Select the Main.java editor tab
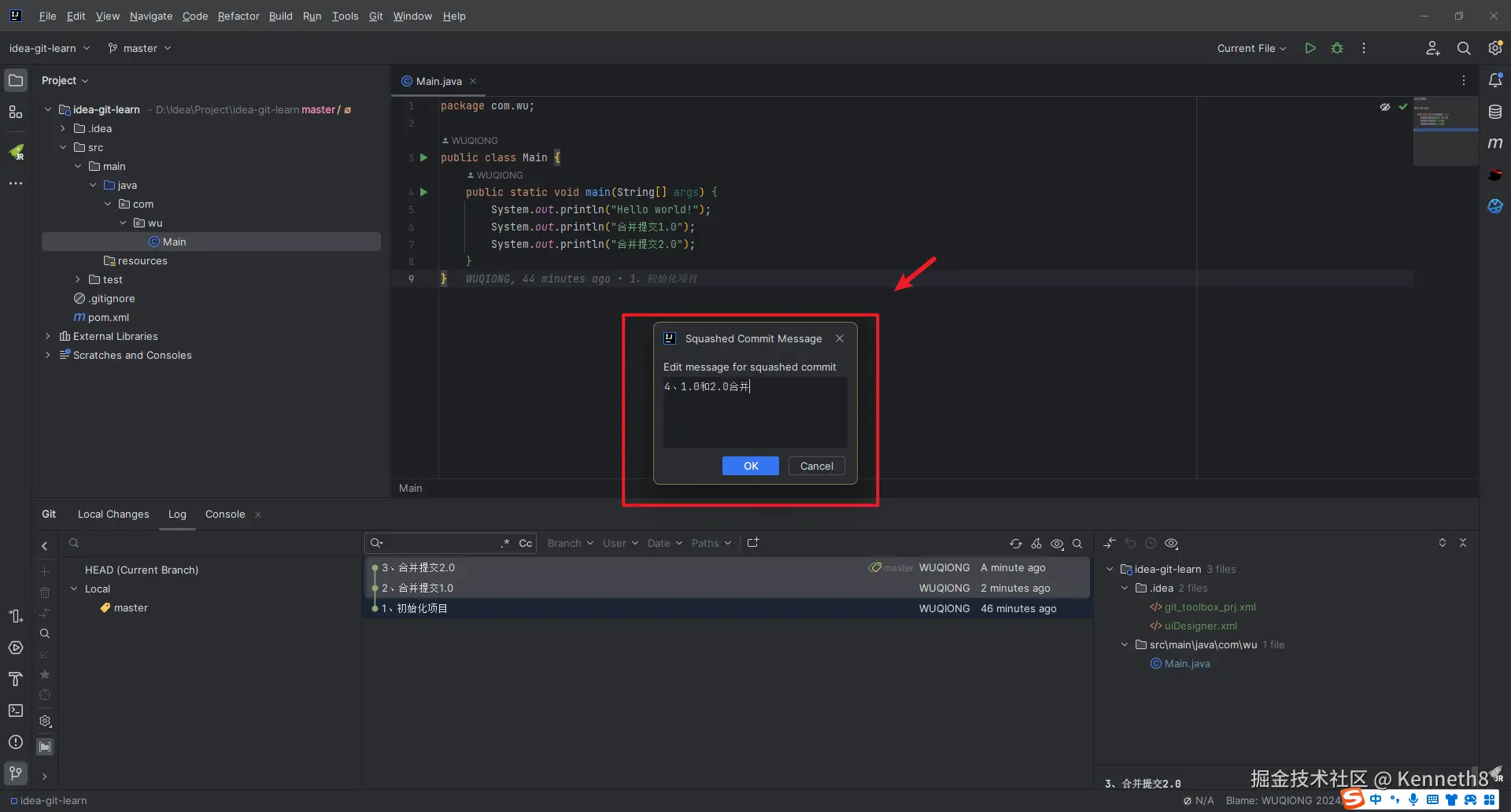 click(x=438, y=81)
